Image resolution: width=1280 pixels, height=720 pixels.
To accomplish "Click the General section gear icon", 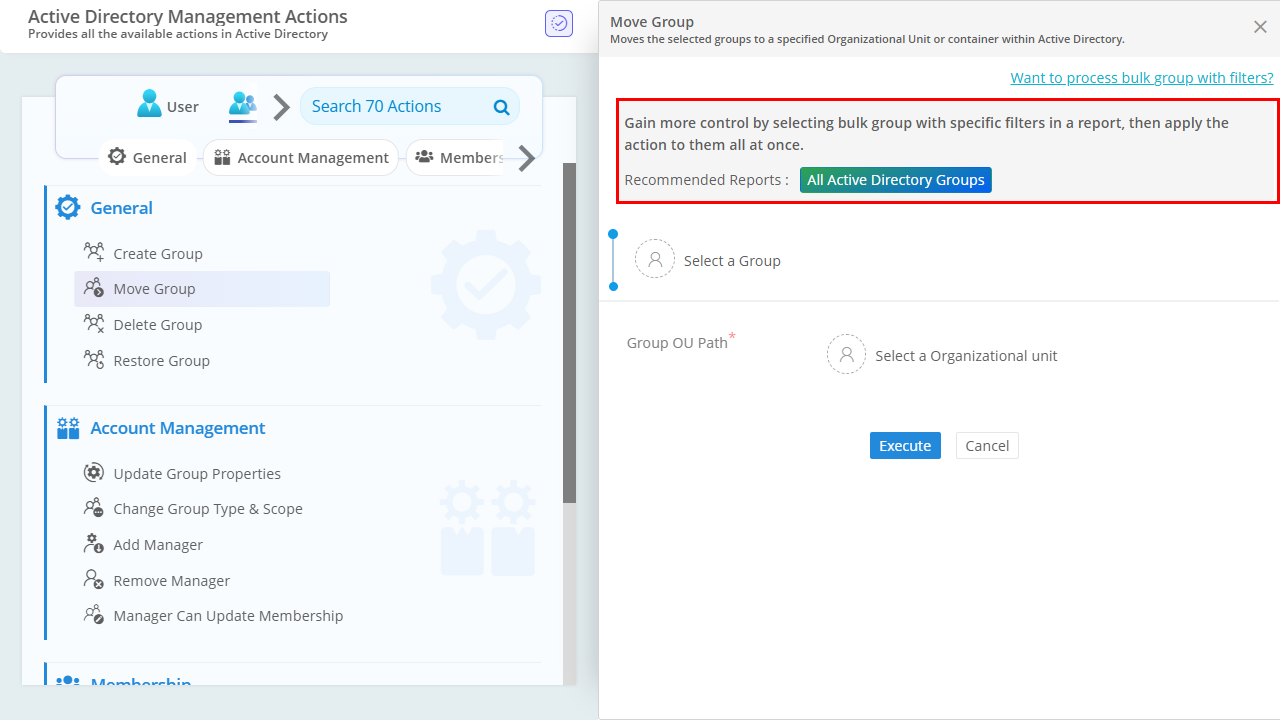I will (68, 207).
